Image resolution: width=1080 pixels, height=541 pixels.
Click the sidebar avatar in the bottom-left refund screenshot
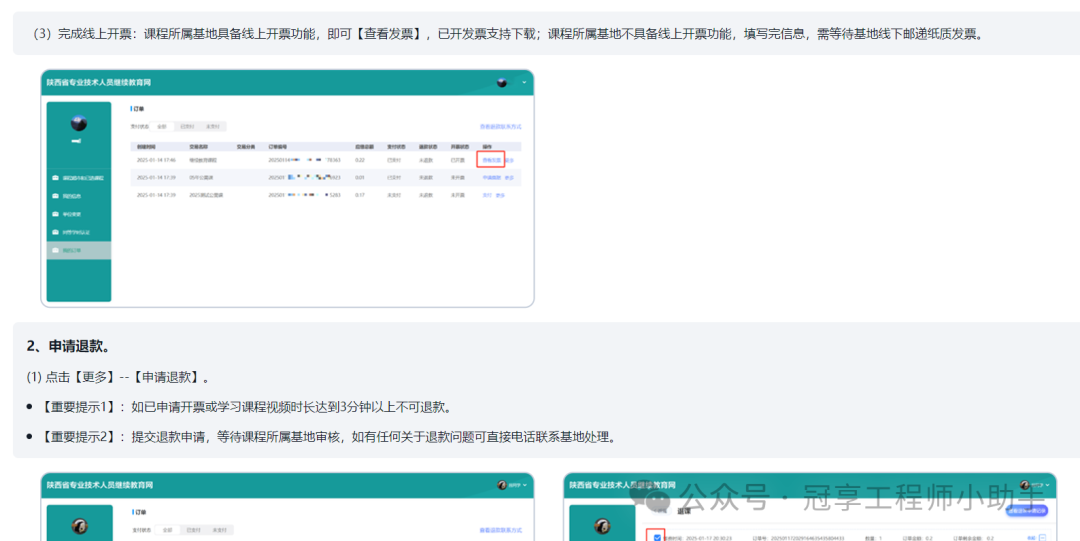pos(79,527)
